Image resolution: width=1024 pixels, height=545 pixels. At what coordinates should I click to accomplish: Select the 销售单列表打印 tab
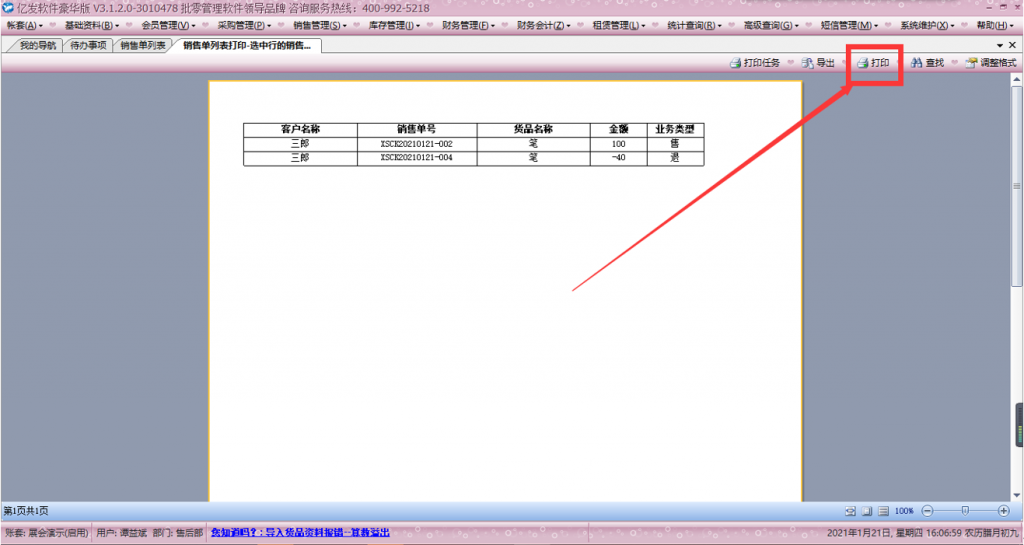point(247,46)
